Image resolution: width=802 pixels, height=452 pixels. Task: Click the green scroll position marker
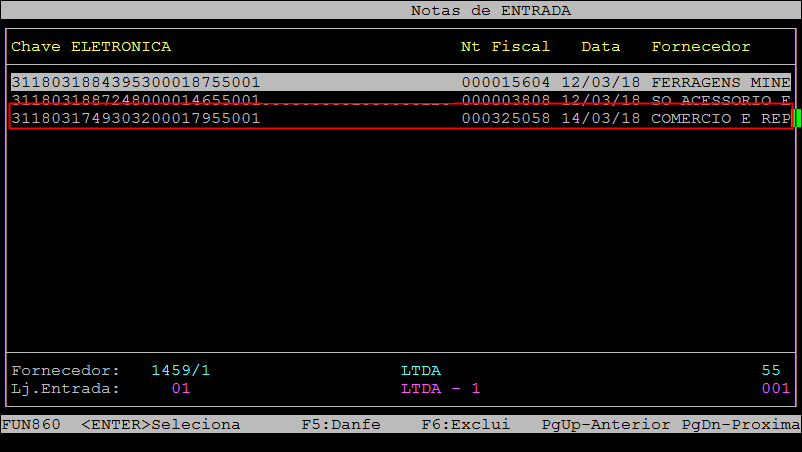coord(798,118)
